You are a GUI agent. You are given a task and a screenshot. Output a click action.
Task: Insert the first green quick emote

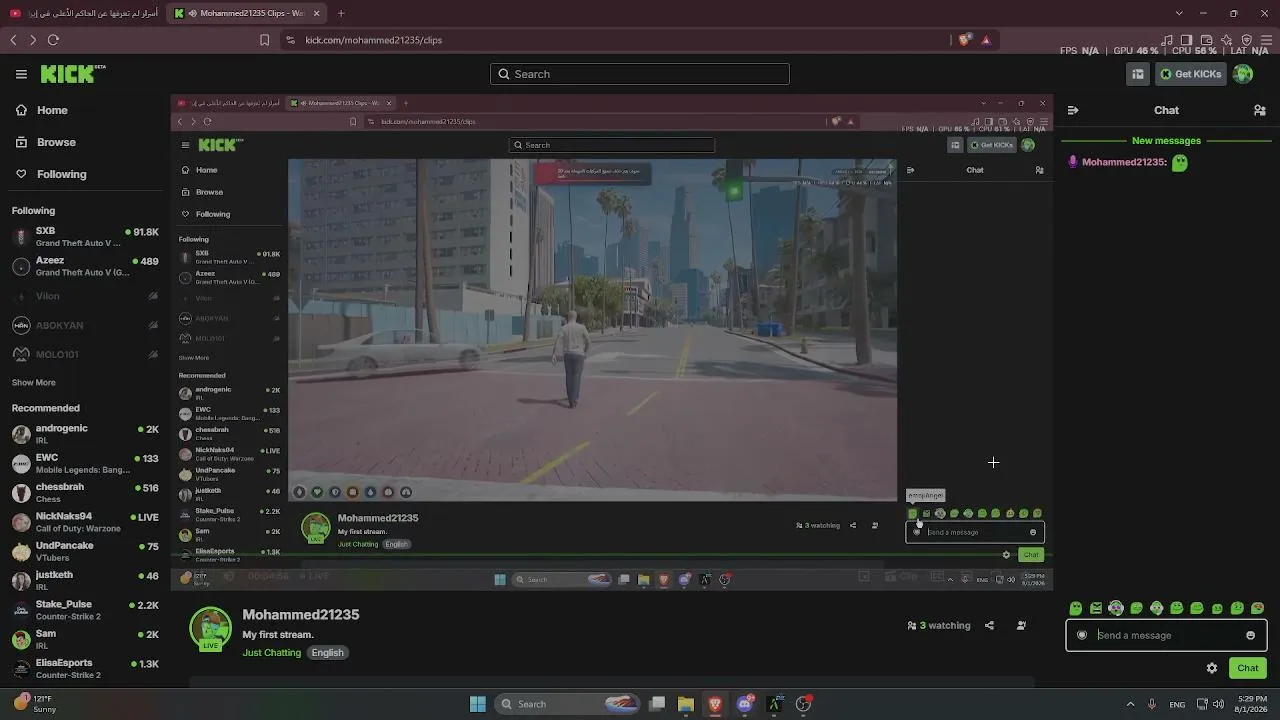pyautogui.click(x=1076, y=608)
